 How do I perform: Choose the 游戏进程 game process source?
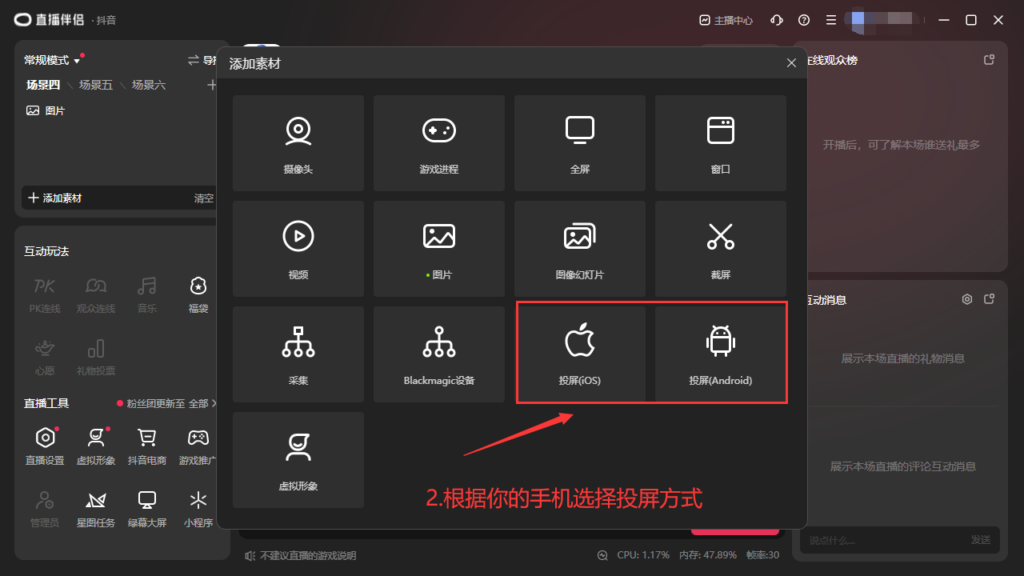click(439, 143)
